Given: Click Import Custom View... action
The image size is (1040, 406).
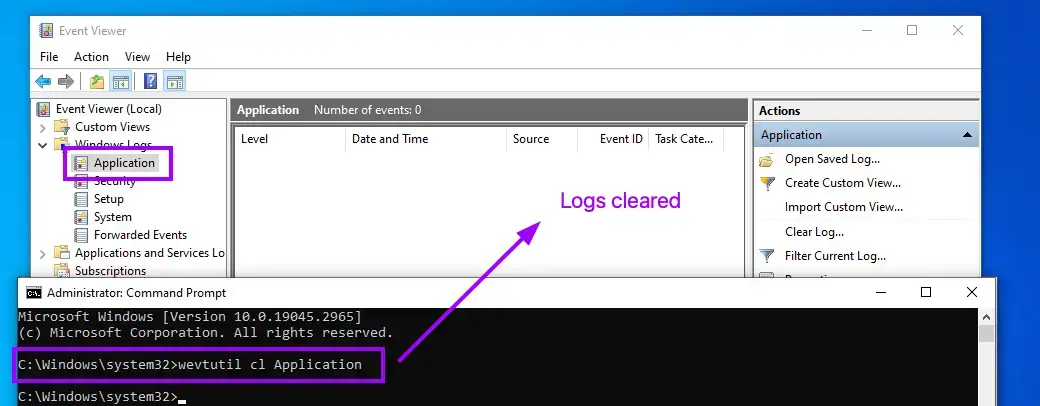Looking at the screenshot, I should (844, 207).
